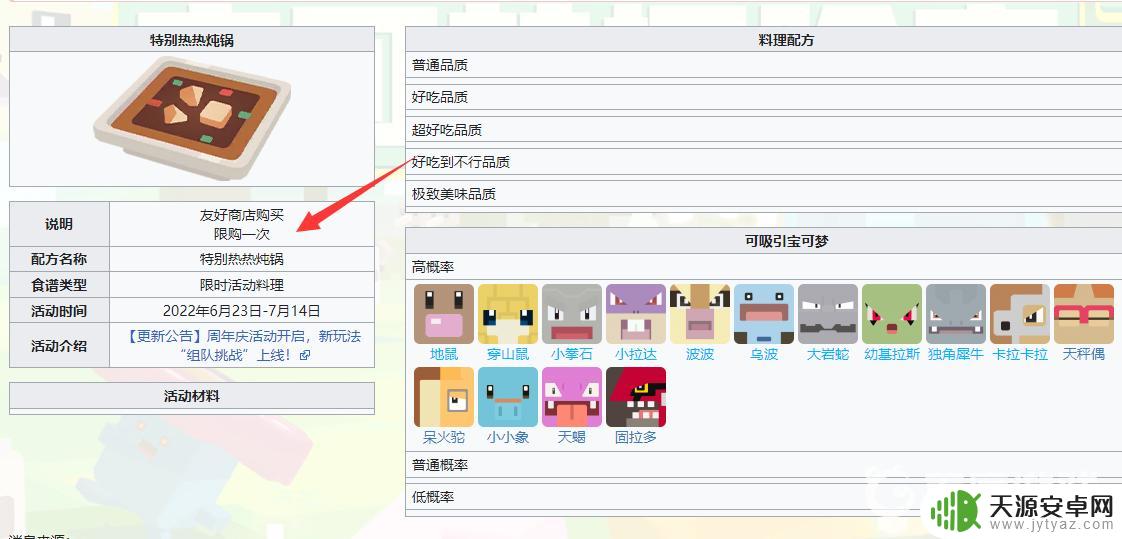This screenshot has height=539, width=1122.
Task: Open the 地鼠 text link
Action: tap(444, 354)
